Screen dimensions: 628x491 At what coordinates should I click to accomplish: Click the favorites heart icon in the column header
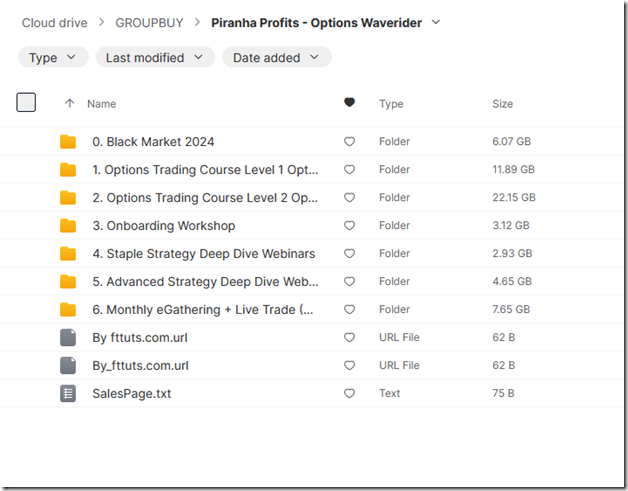click(x=349, y=103)
